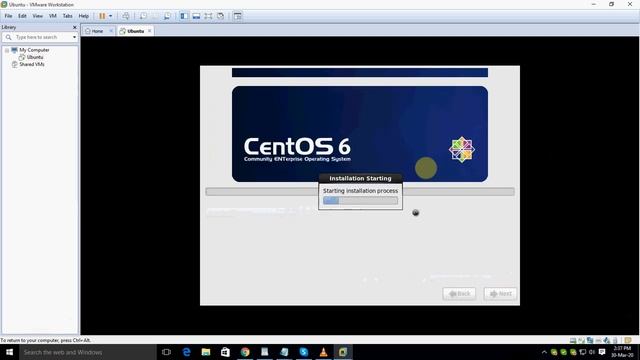
Task: Click the CentOS 6 banner image
Action: [360, 134]
